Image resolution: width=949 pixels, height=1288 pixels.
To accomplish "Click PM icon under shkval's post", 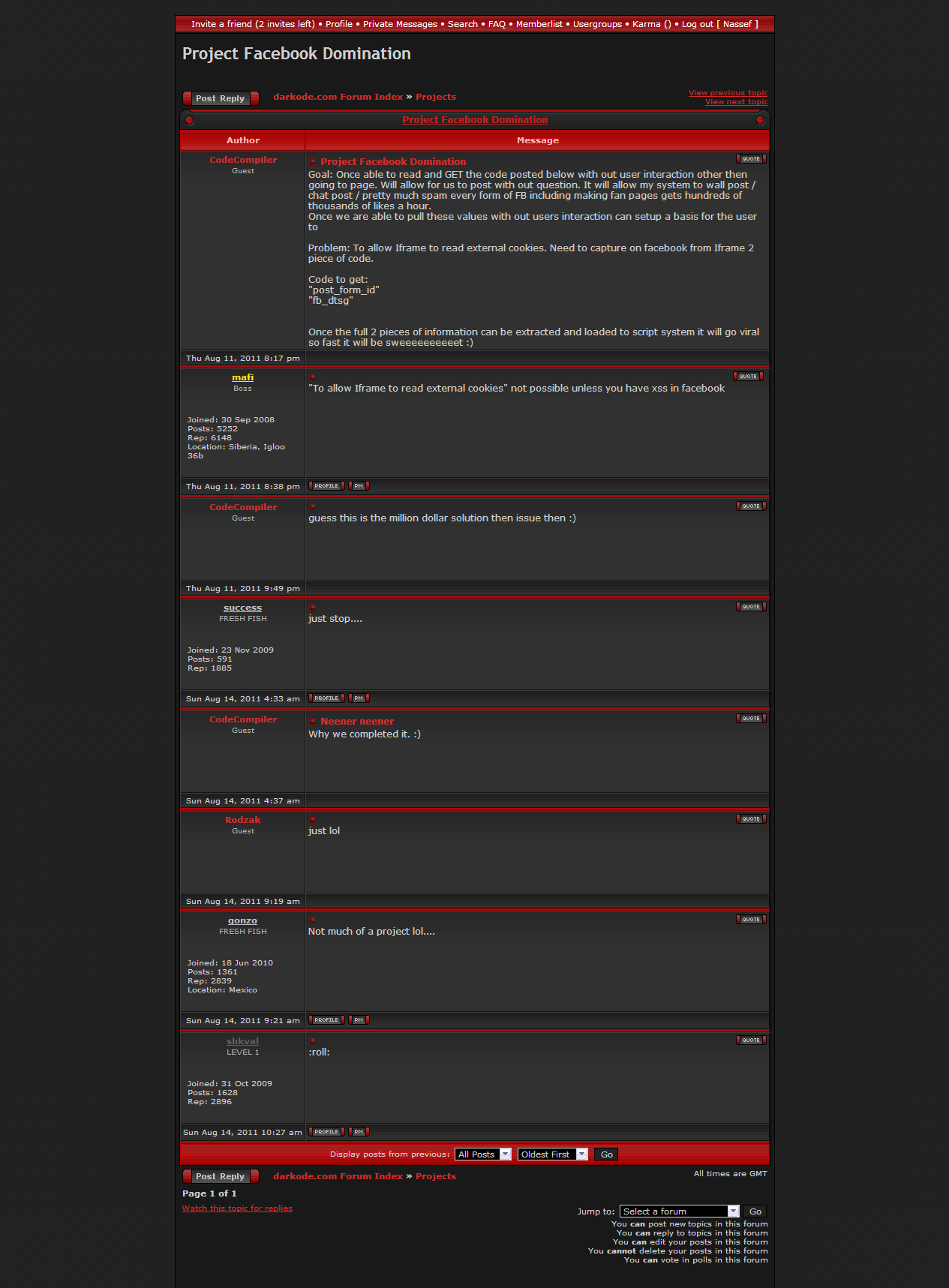I will [359, 1132].
